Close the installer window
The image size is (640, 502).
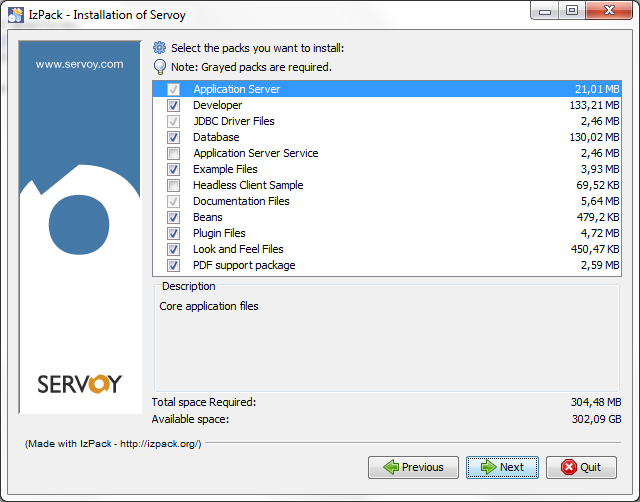(609, 11)
